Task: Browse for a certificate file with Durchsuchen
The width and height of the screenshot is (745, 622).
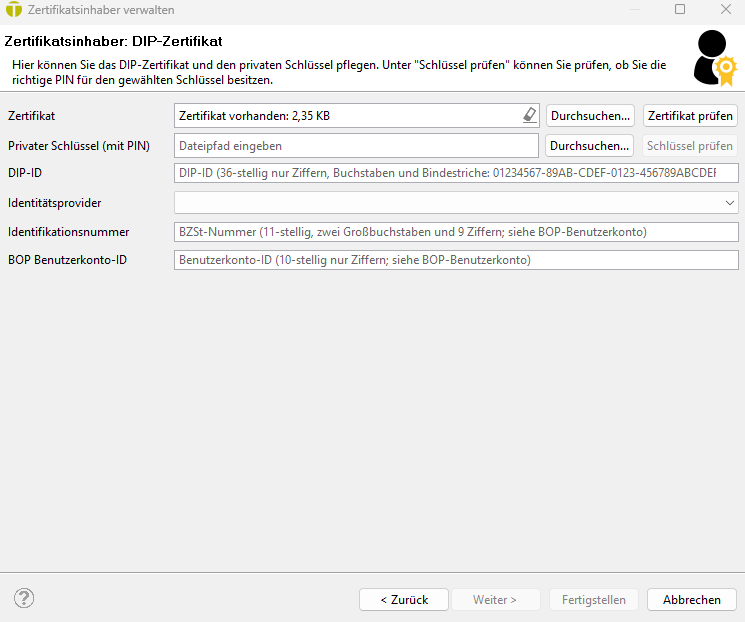Action: pyautogui.click(x=590, y=116)
